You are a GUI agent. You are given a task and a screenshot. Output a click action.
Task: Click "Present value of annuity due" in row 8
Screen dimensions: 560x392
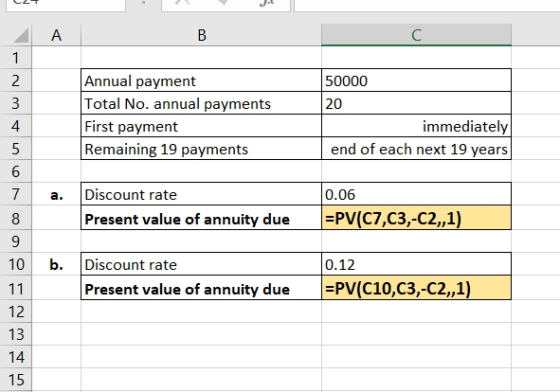201,218
